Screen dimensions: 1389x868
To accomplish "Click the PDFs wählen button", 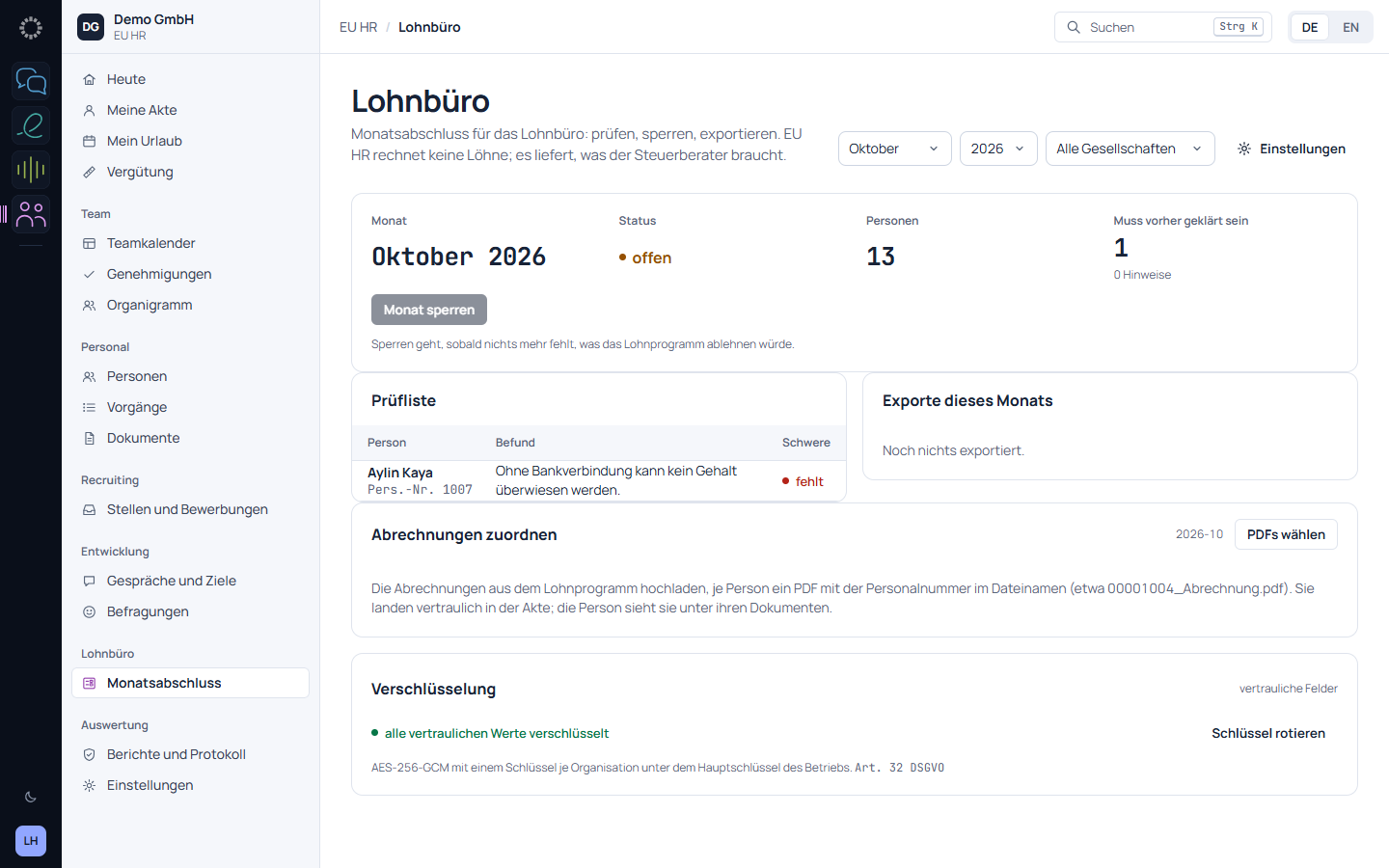I will [1286, 534].
